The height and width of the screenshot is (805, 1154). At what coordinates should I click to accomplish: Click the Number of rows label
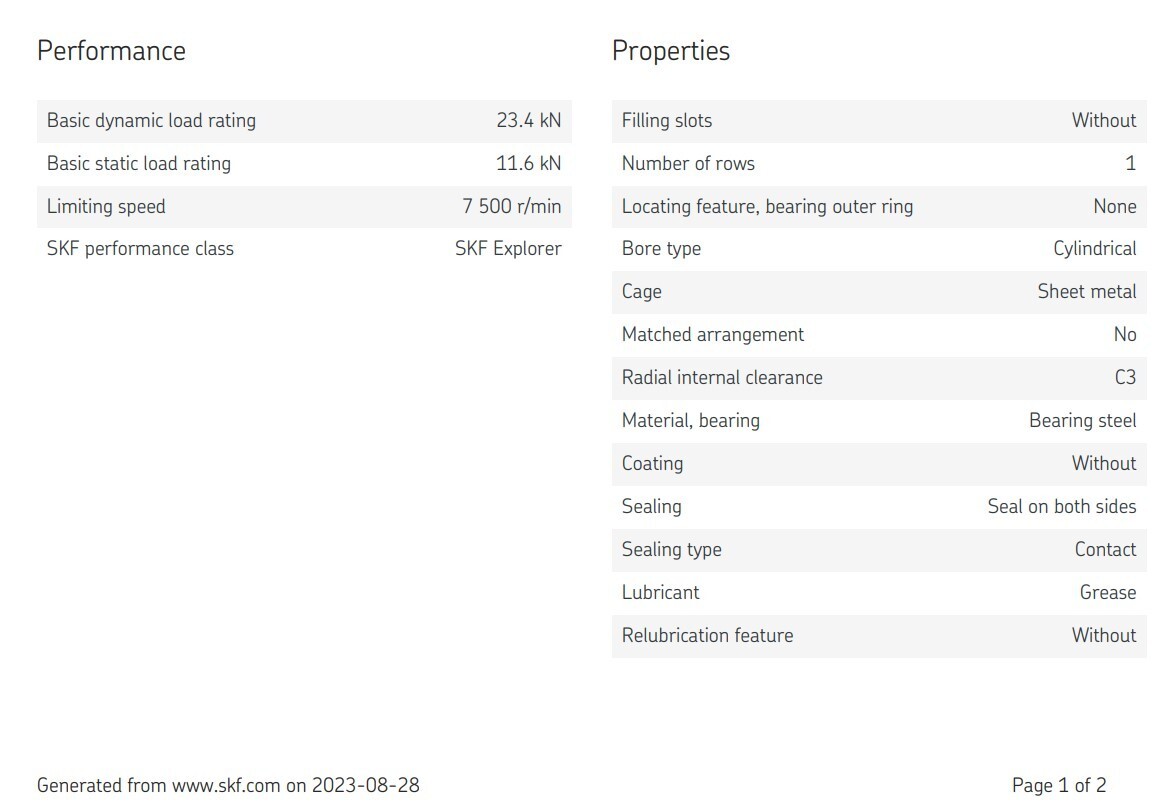pos(688,163)
